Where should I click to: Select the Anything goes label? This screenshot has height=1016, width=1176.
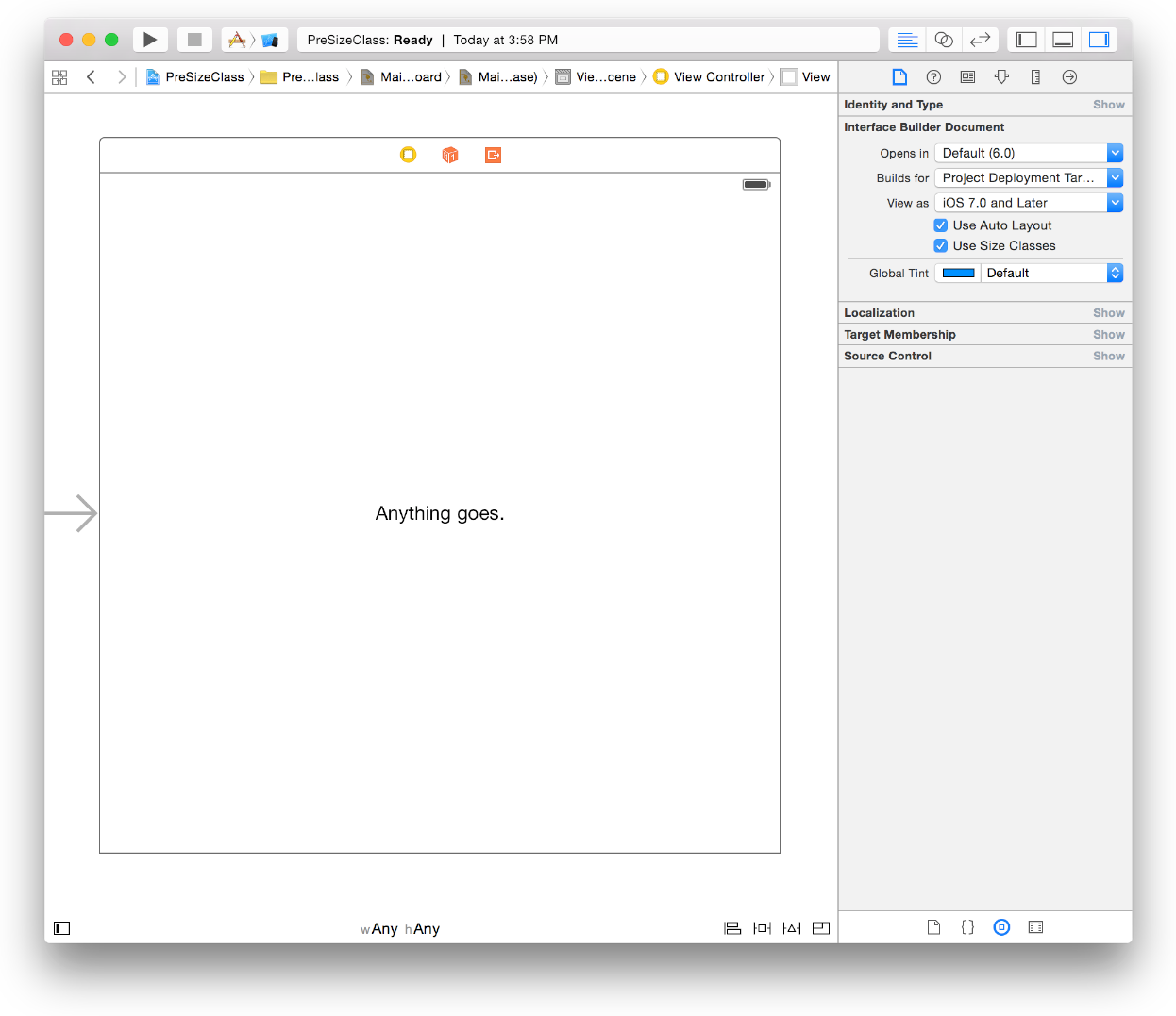coord(440,513)
